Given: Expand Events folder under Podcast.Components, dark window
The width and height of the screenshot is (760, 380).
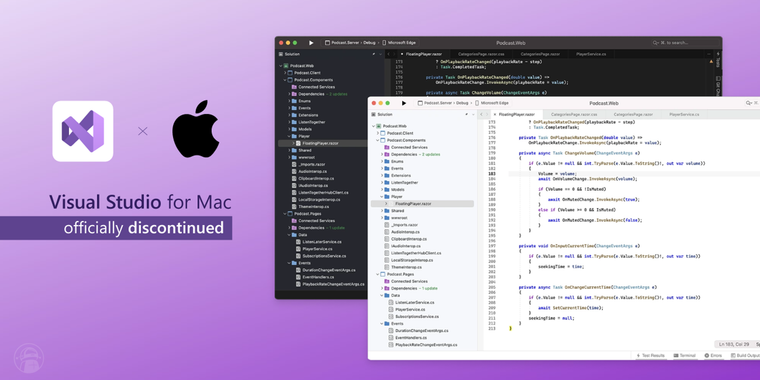Looking at the screenshot, I should click(289, 108).
